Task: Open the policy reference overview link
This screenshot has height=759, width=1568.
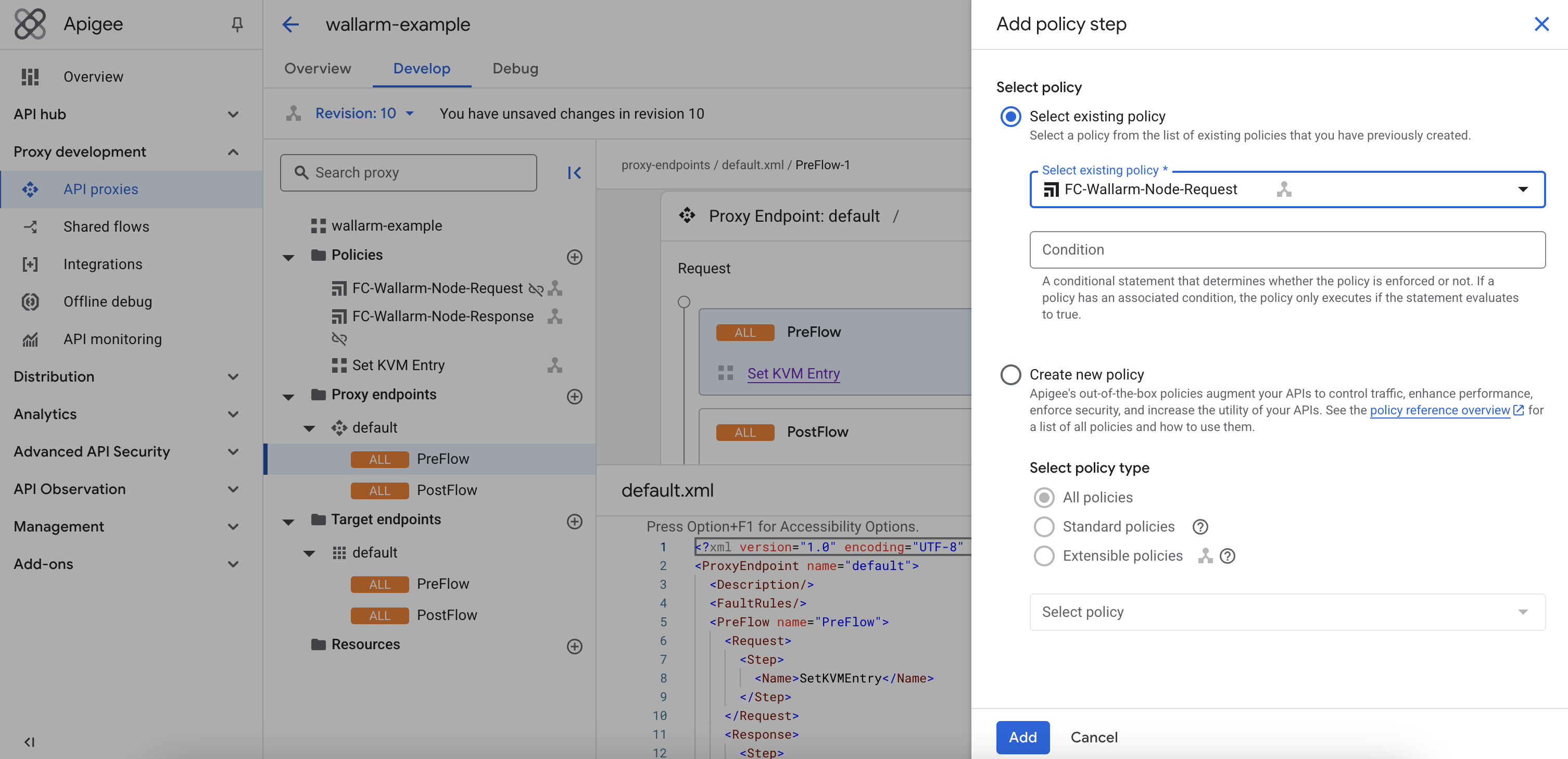Action: [x=1440, y=410]
